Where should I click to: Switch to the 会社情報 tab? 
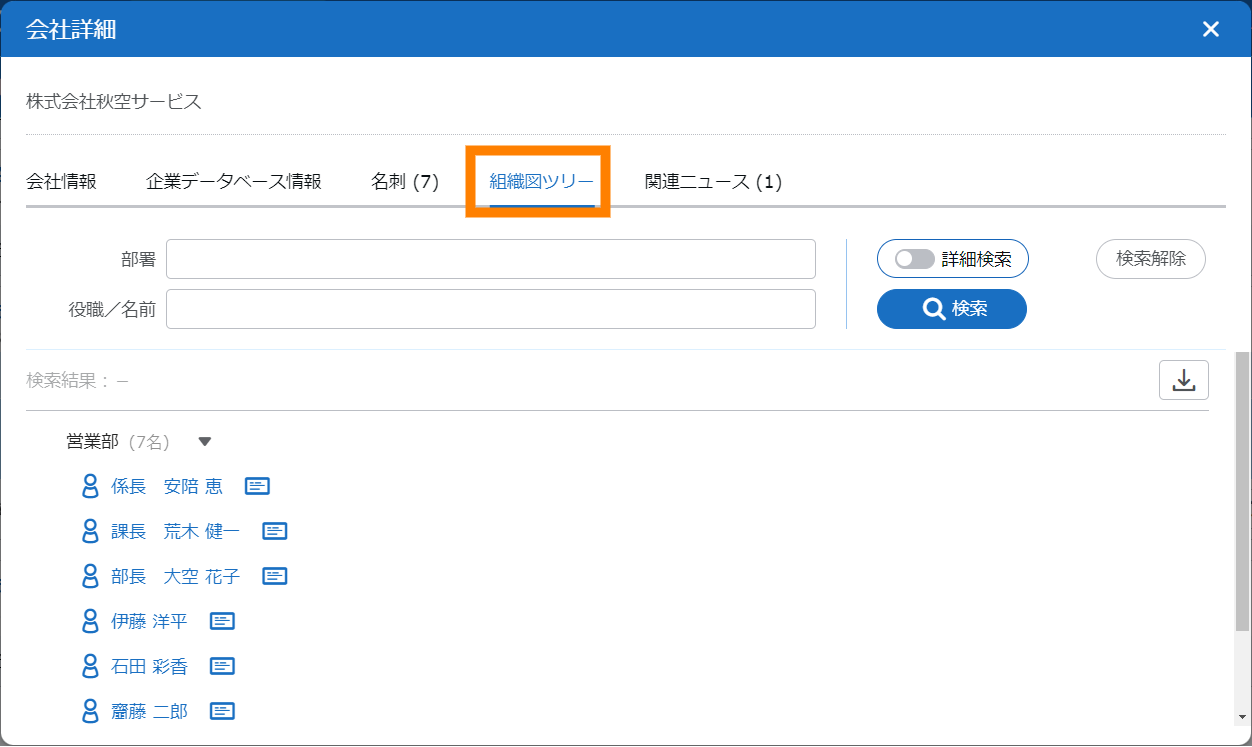61,182
